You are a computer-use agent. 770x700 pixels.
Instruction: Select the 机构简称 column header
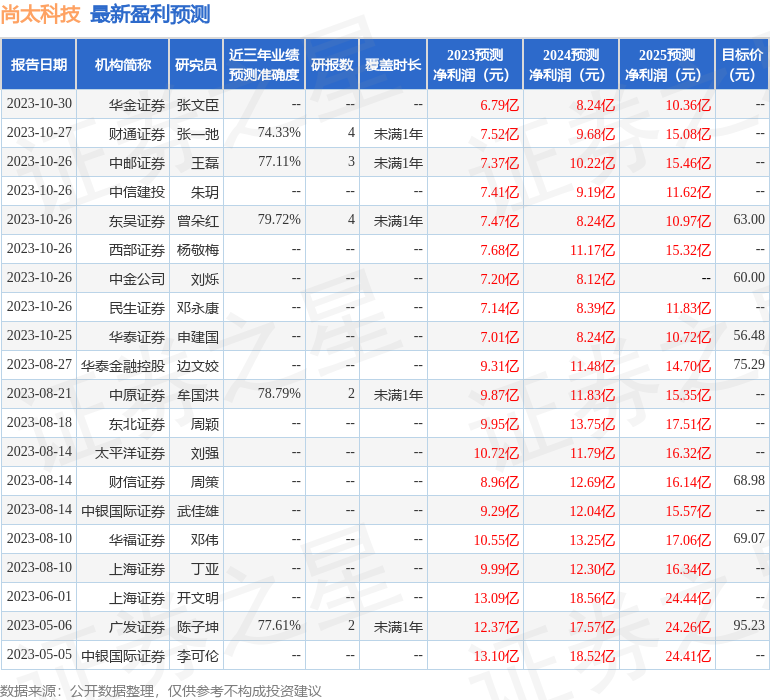pyautogui.click(x=123, y=64)
